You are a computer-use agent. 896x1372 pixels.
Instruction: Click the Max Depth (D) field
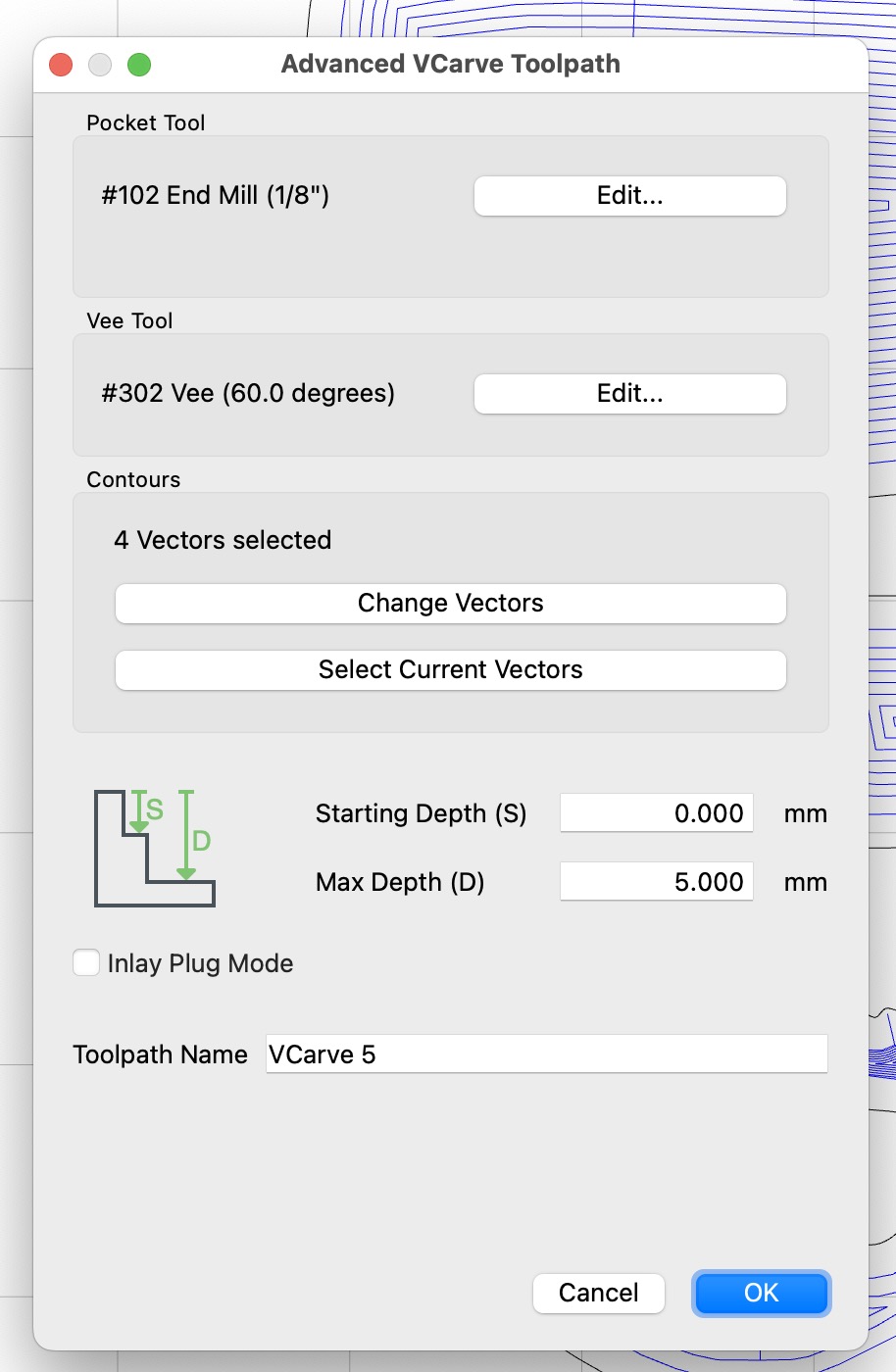coord(657,882)
